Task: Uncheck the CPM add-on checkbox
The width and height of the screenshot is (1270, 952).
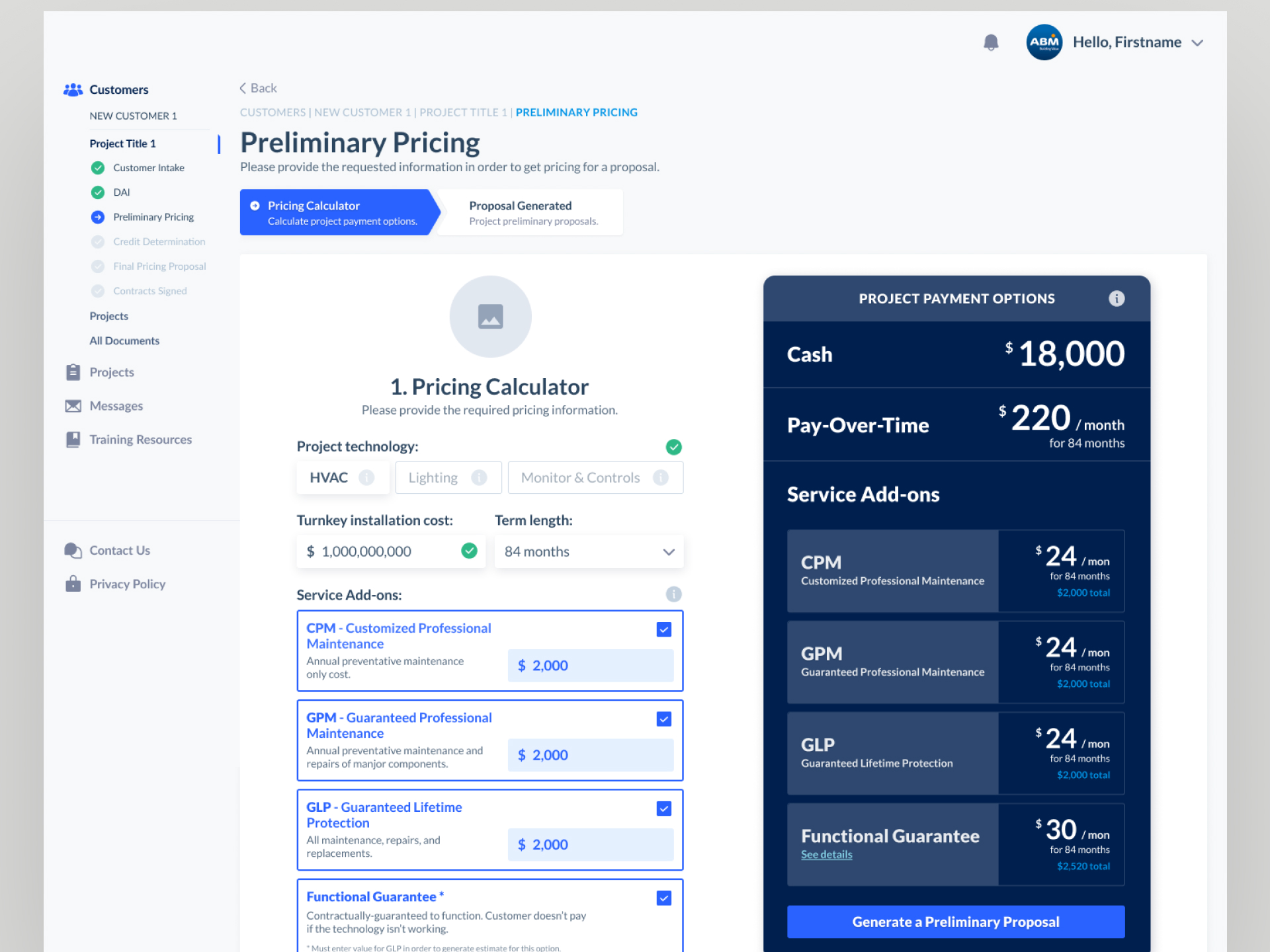Action: click(664, 629)
